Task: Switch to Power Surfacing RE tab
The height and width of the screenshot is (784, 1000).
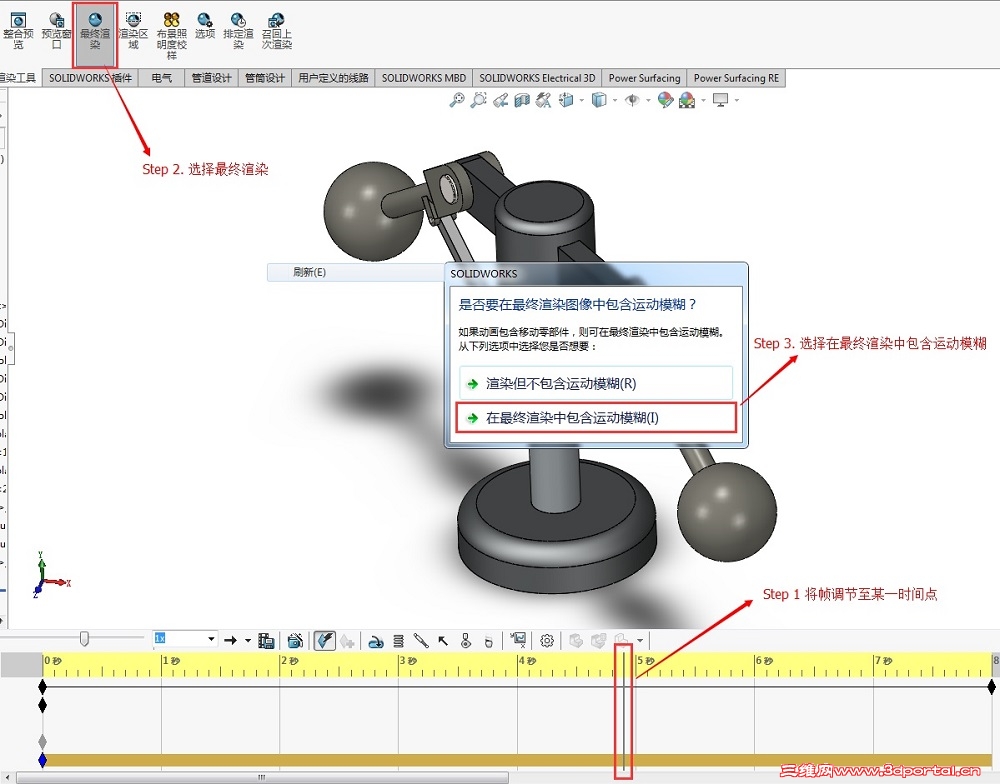Action: pyautogui.click(x=737, y=78)
